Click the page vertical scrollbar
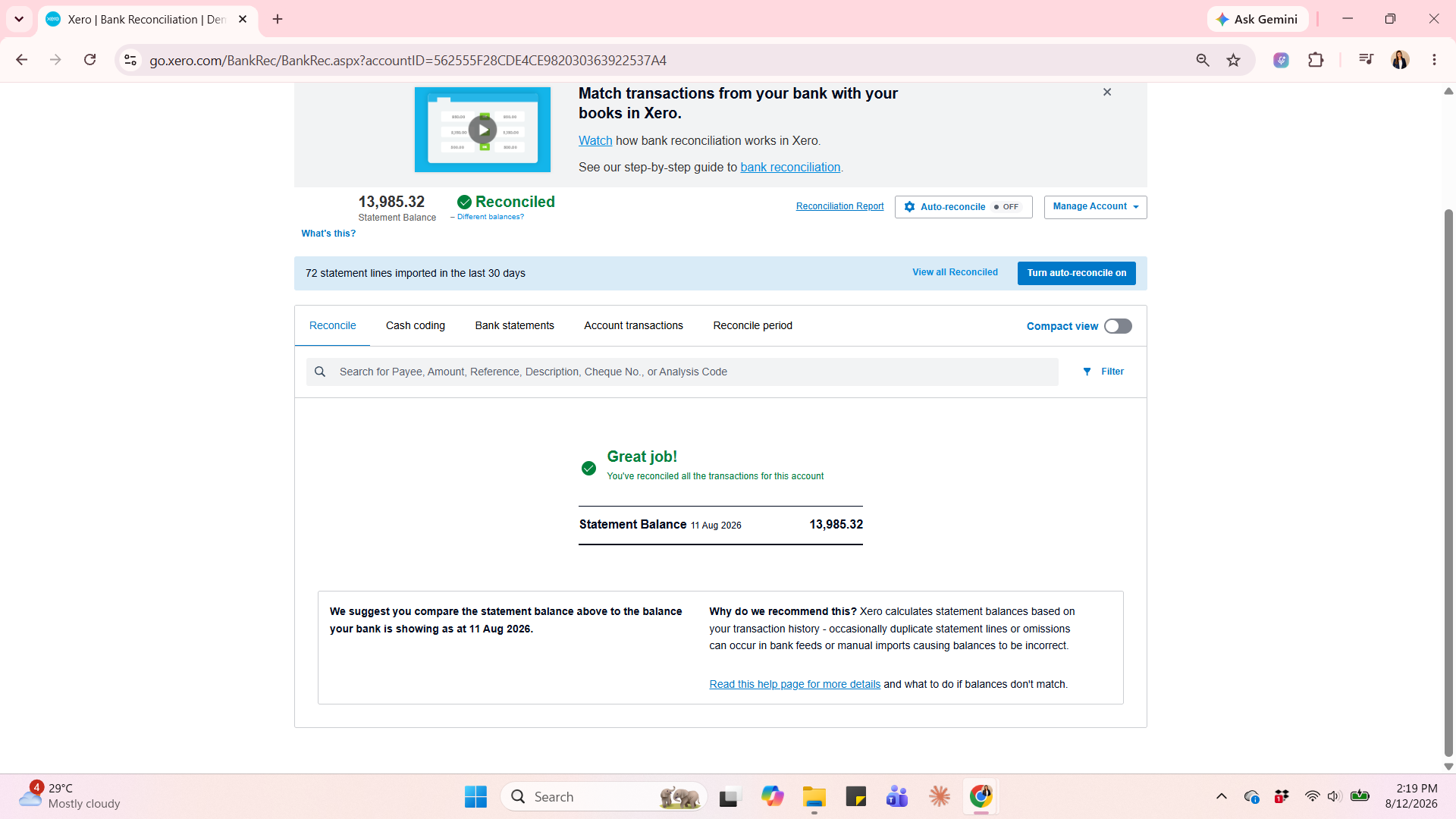Screen dimensions: 1456x819 coord(1448,482)
